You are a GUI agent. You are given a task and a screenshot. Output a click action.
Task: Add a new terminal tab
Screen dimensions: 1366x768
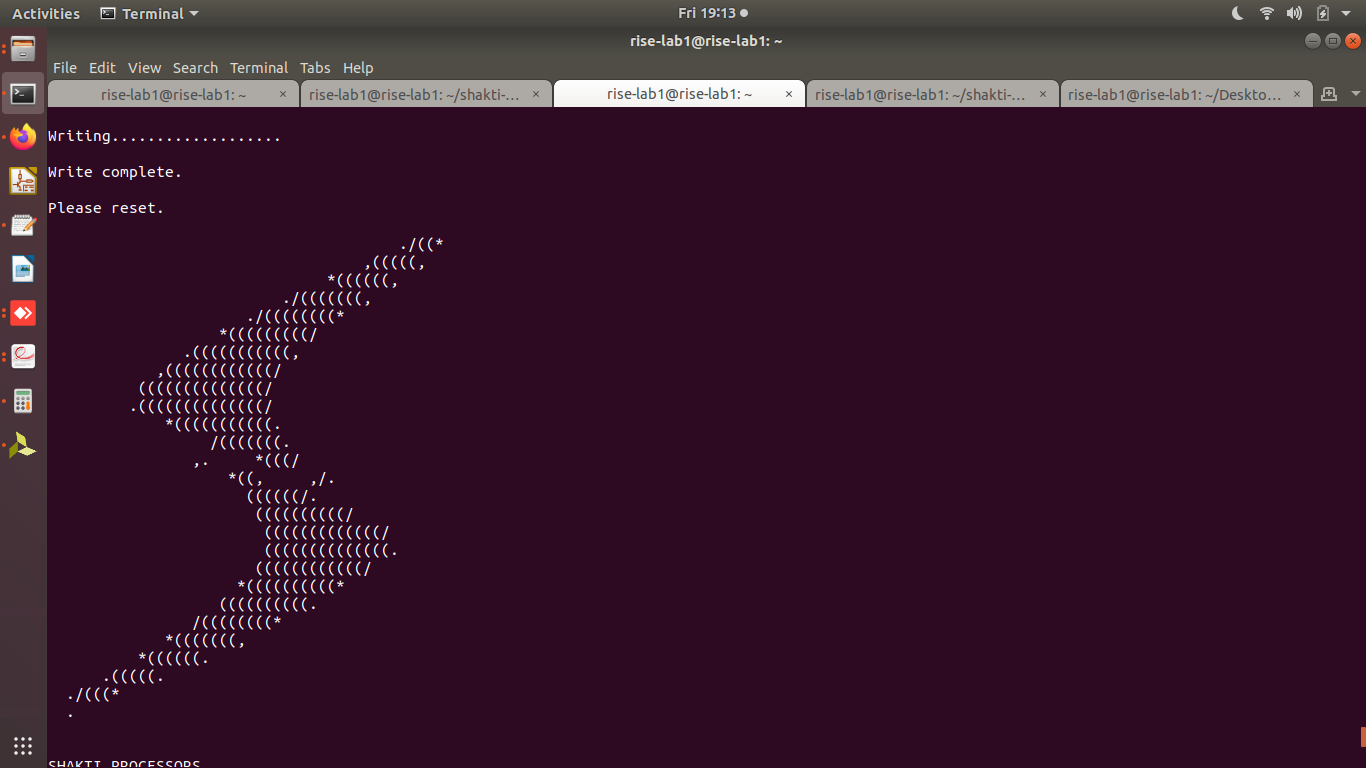[x=1329, y=94]
